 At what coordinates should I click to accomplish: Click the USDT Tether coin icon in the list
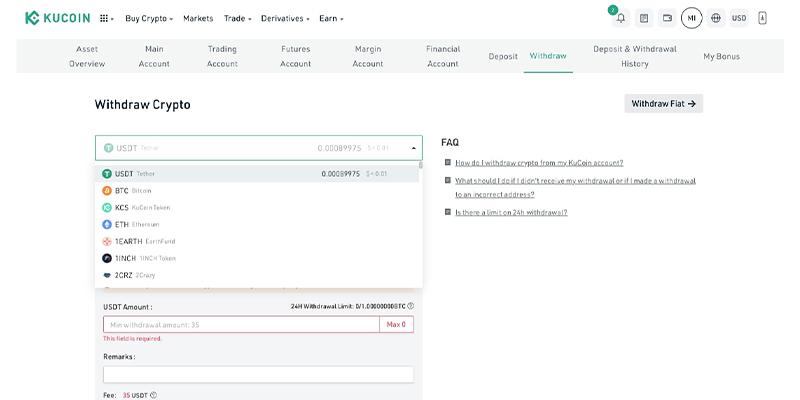click(x=107, y=173)
